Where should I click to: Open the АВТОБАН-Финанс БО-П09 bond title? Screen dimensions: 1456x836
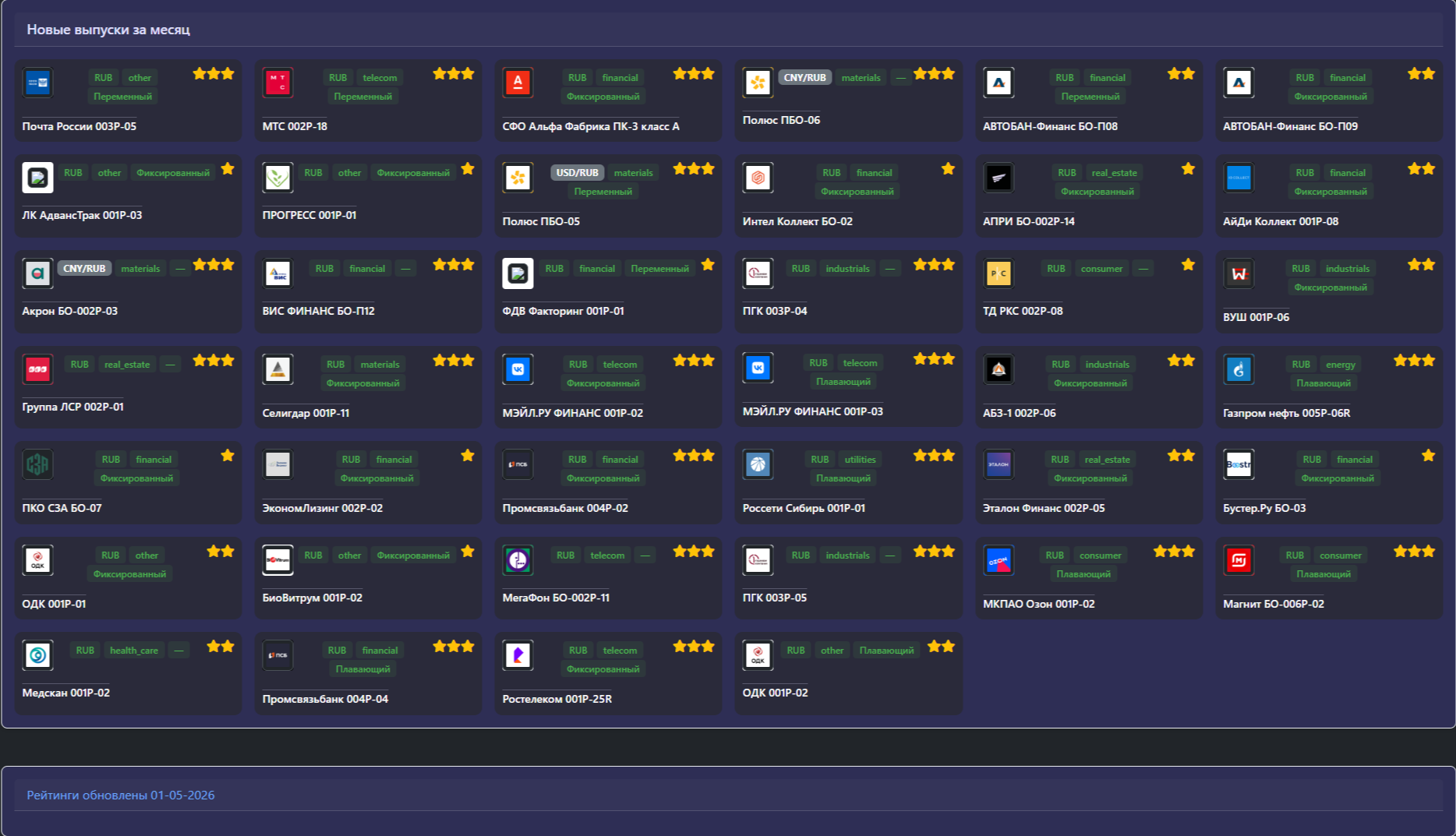coord(1290,126)
